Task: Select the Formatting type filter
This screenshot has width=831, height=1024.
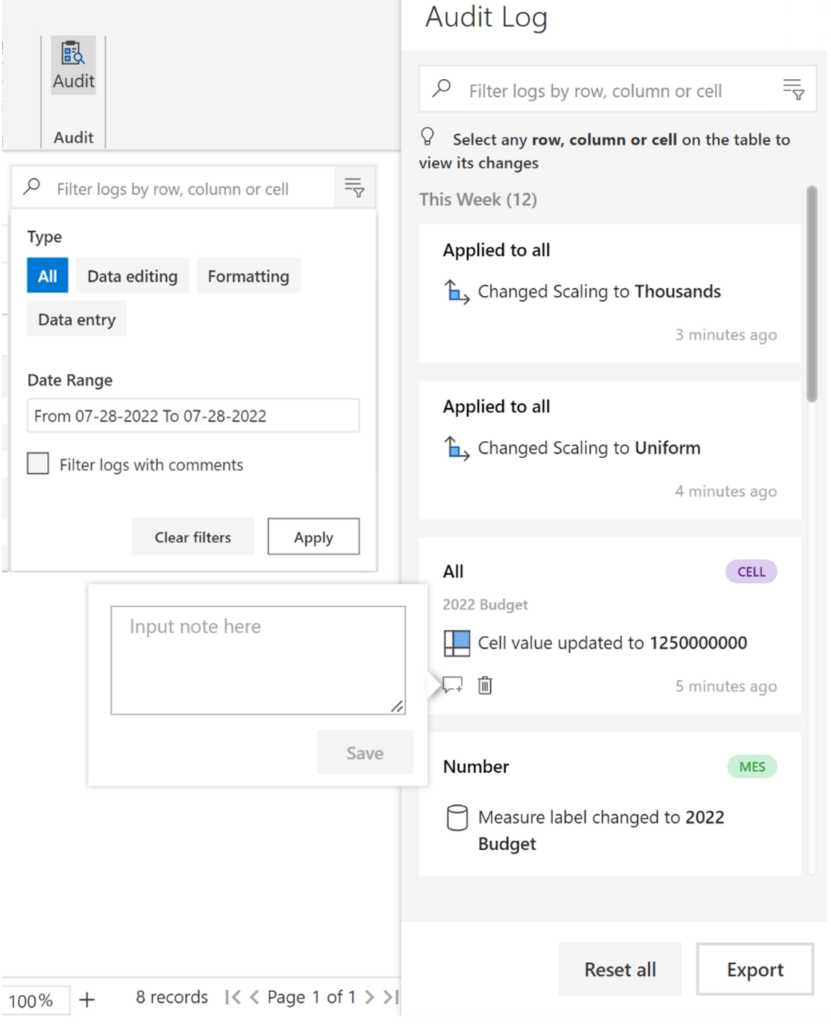Action: [248, 275]
